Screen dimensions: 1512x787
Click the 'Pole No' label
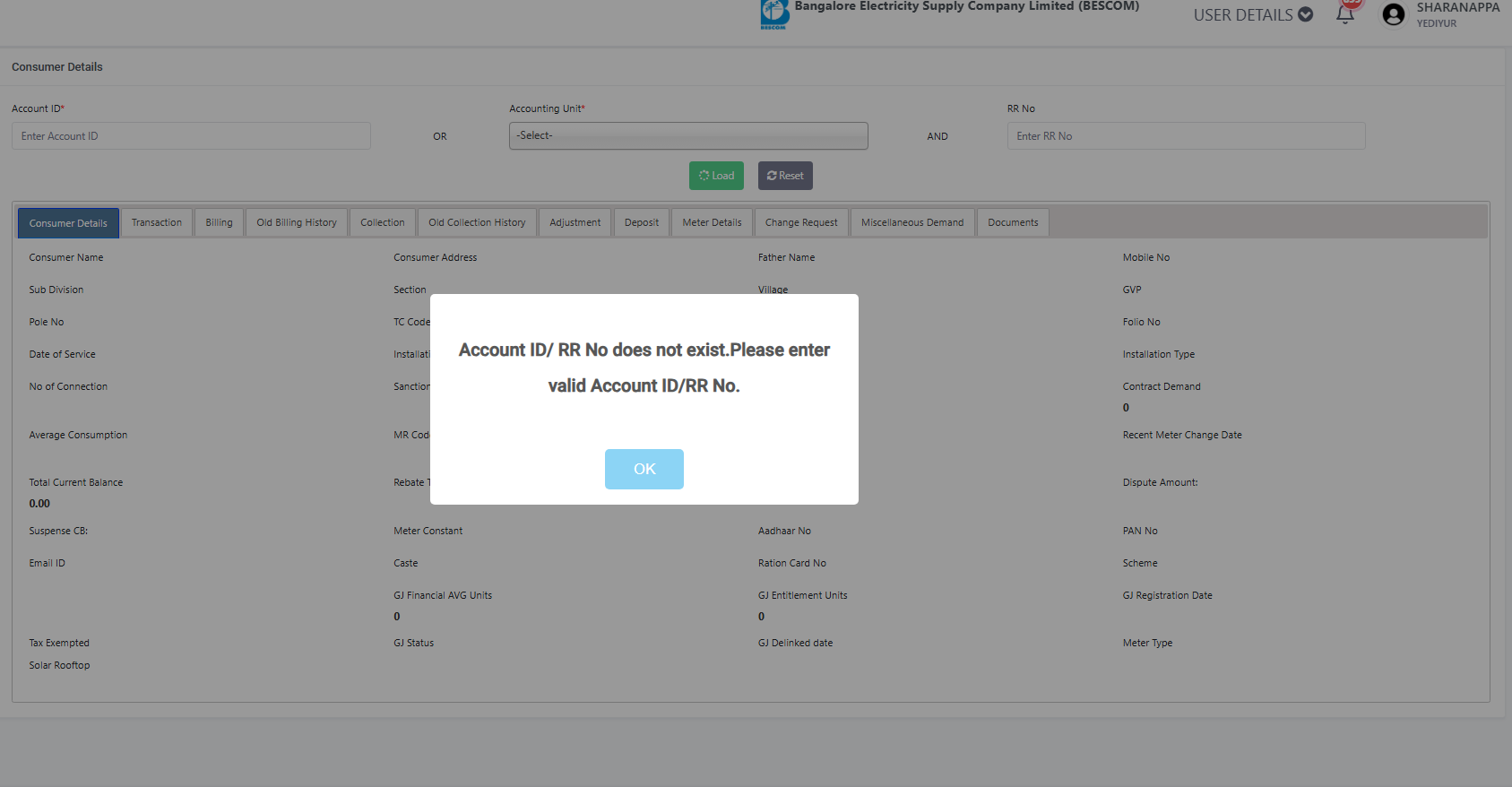pos(47,322)
